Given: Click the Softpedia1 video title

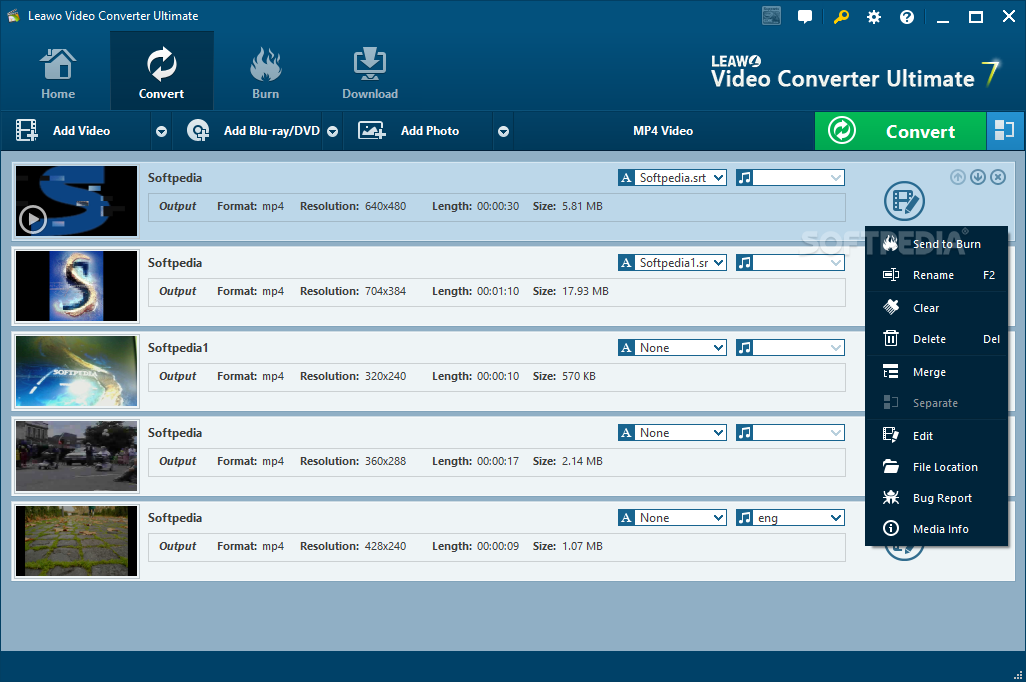Looking at the screenshot, I should pos(178,348).
